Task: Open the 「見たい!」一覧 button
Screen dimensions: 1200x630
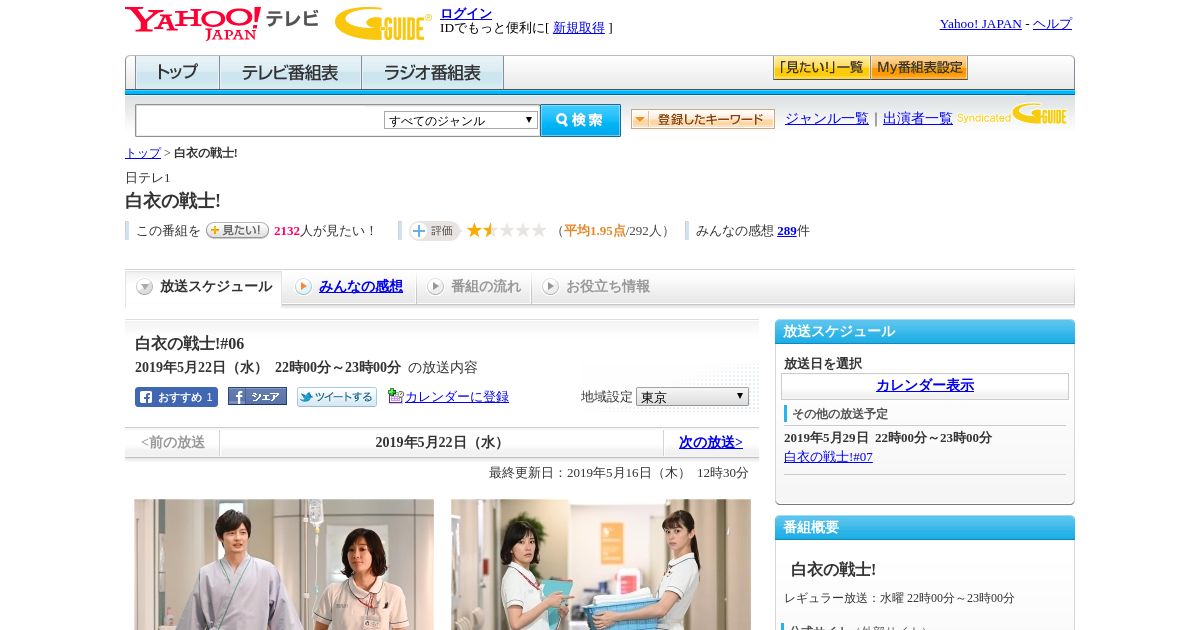Action: pyautogui.click(x=821, y=68)
